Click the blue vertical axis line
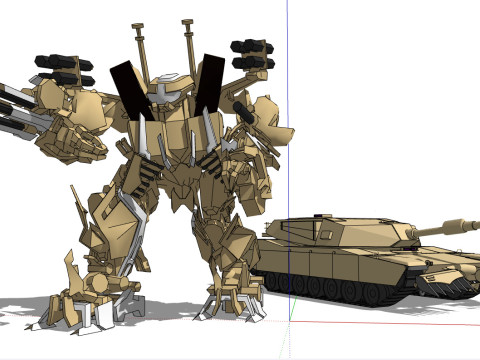The image size is (480, 360). (x=288, y=160)
